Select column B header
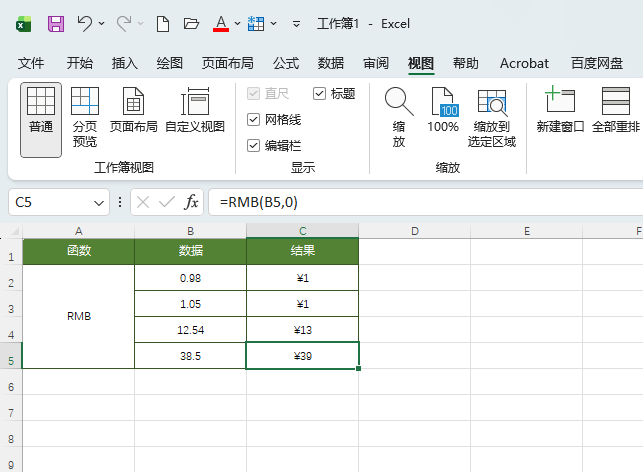This screenshot has height=472, width=643. (x=191, y=231)
